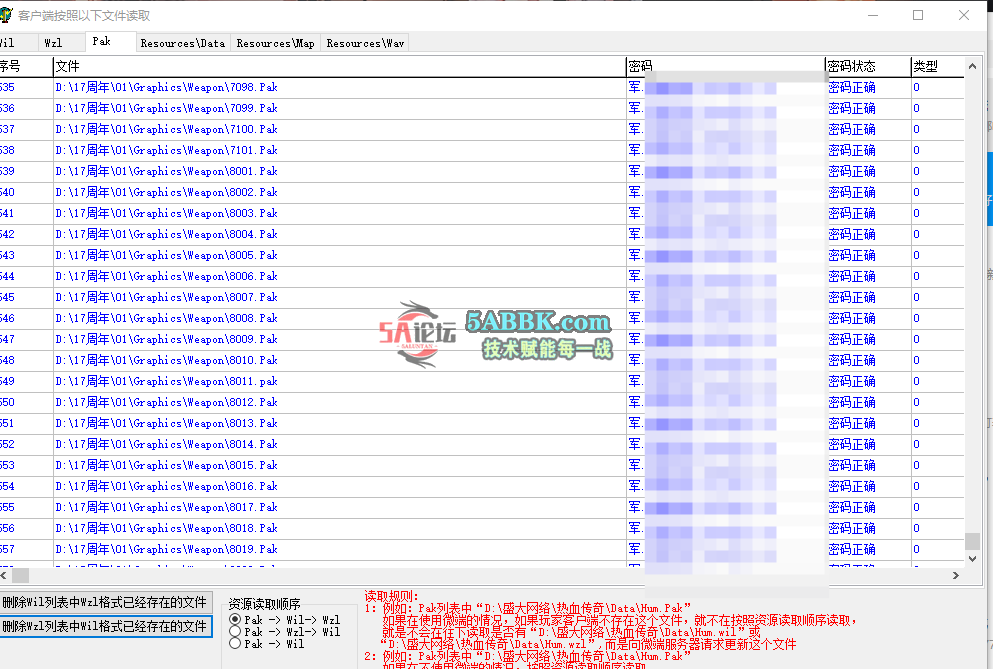This screenshot has width=993, height=669.
Task: Click 删除Wil列表中Wzl格式已经存在的文件 button
Action: click(x=105, y=602)
